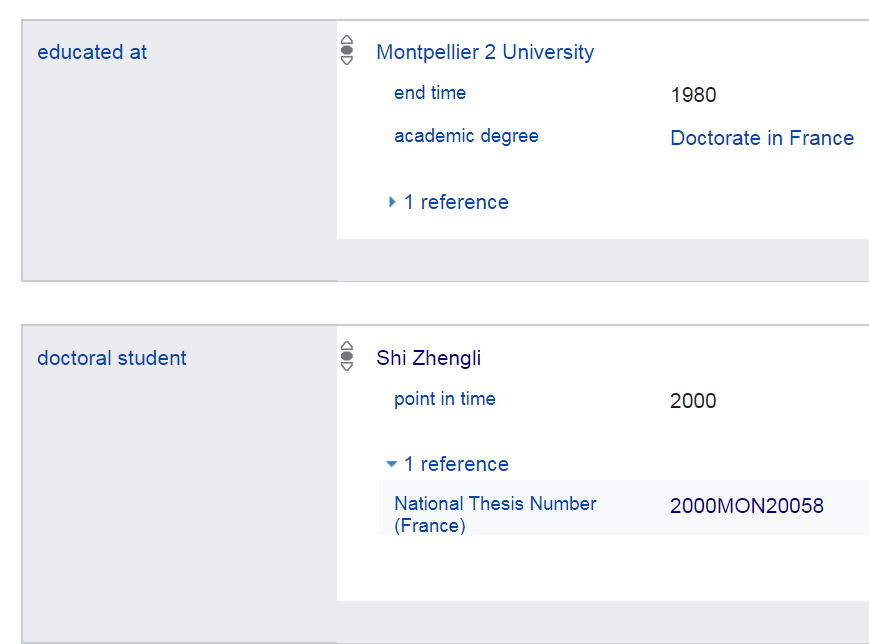Click deprecated-rank down arrow beside Montpellier 2 University
The image size is (869, 644).
[347, 61]
